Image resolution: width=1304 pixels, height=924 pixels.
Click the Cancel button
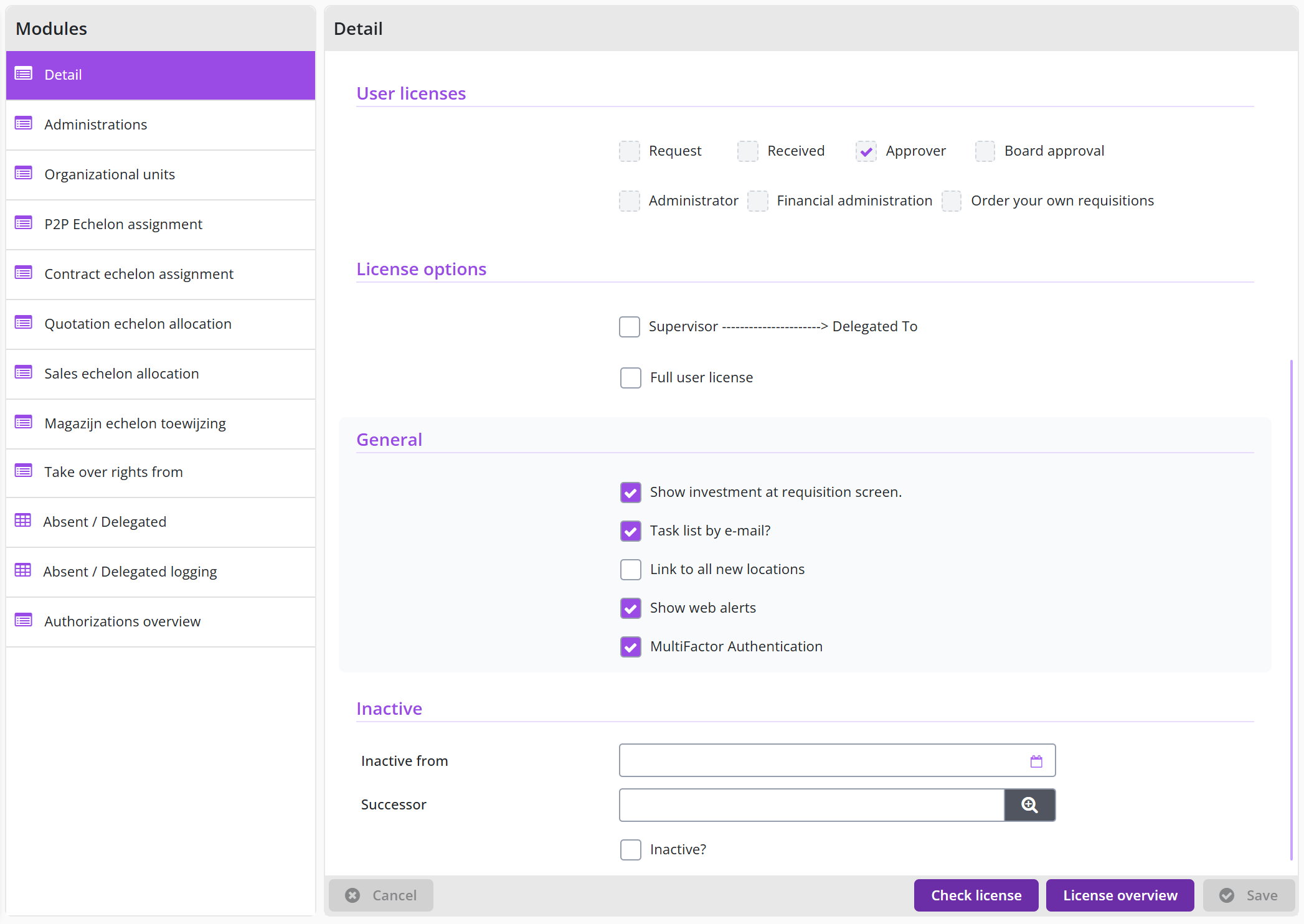[381, 895]
